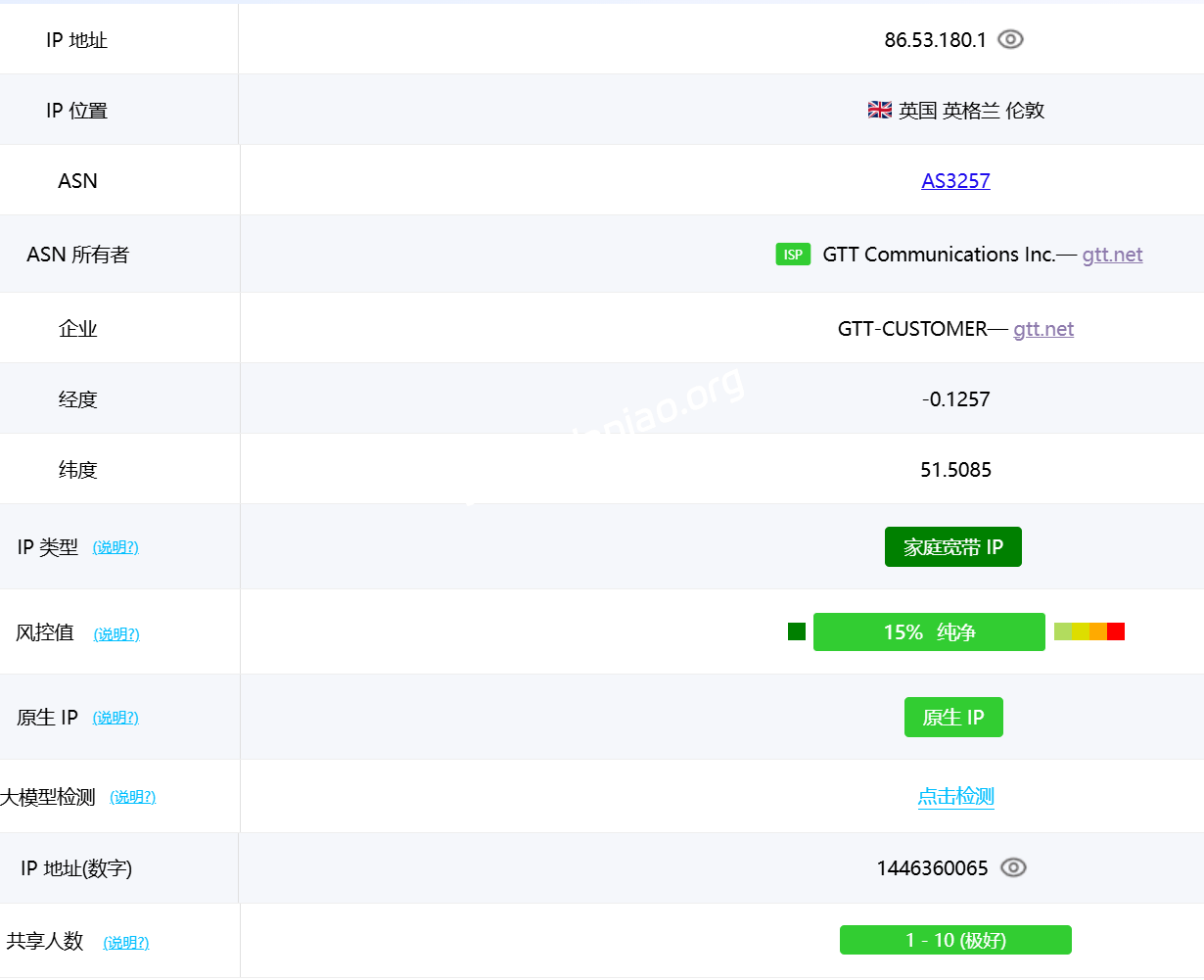Toggle eye icon beside IP address 86.53.180.1
The width and height of the screenshot is (1204, 980).
coord(1010,39)
